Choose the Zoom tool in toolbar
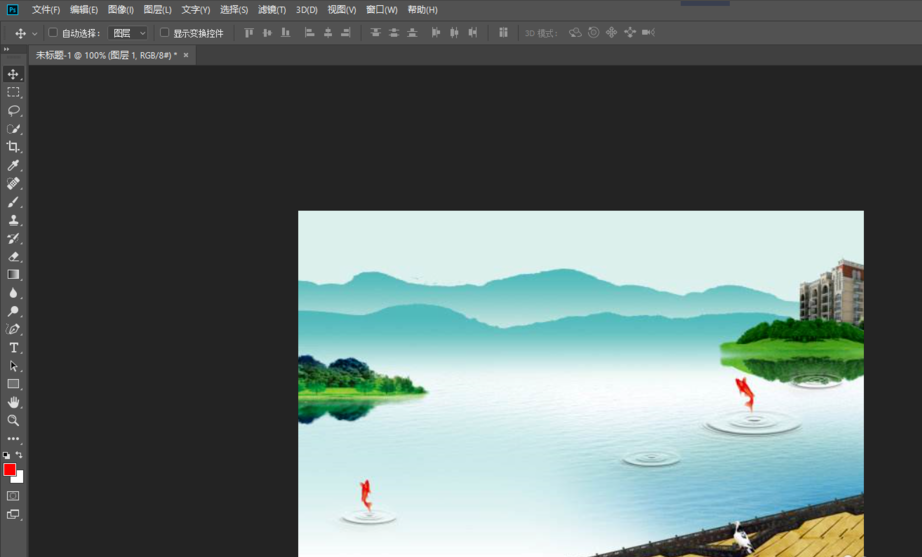 14,421
